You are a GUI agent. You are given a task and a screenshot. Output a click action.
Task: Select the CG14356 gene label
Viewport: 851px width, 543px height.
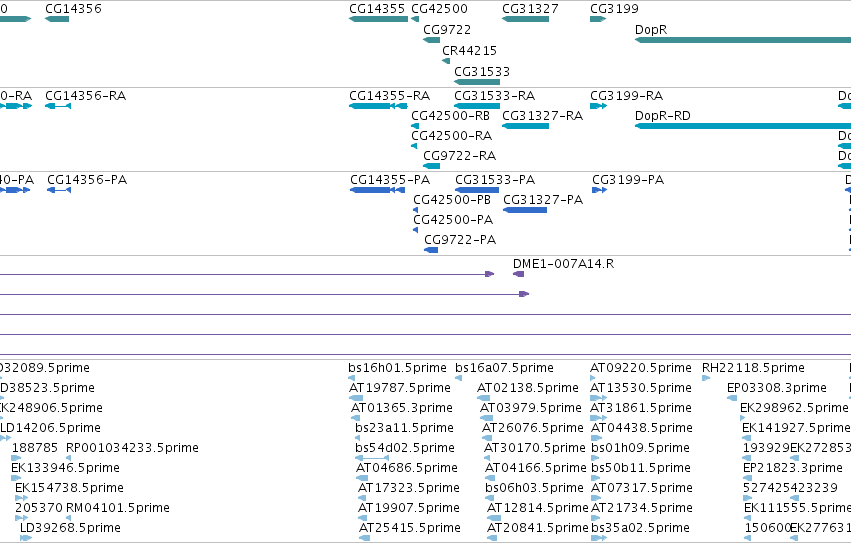[x=73, y=9]
